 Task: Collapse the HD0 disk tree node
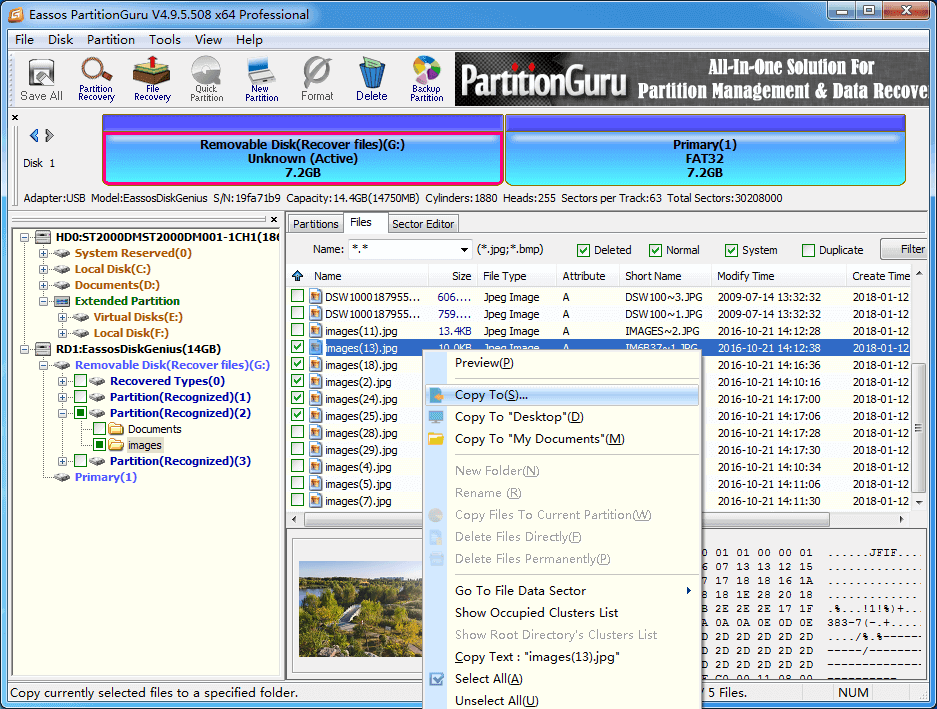[24, 237]
